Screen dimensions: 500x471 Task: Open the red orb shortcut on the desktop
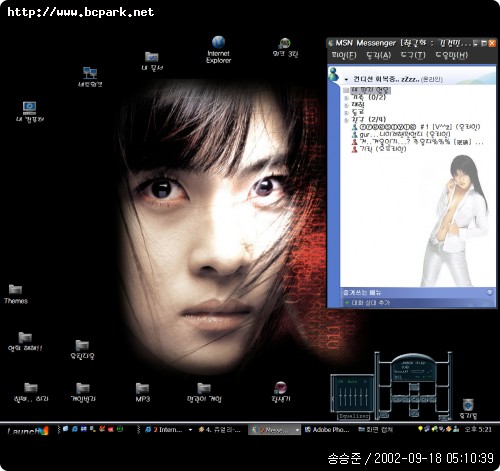pyautogui.click(x=281, y=392)
